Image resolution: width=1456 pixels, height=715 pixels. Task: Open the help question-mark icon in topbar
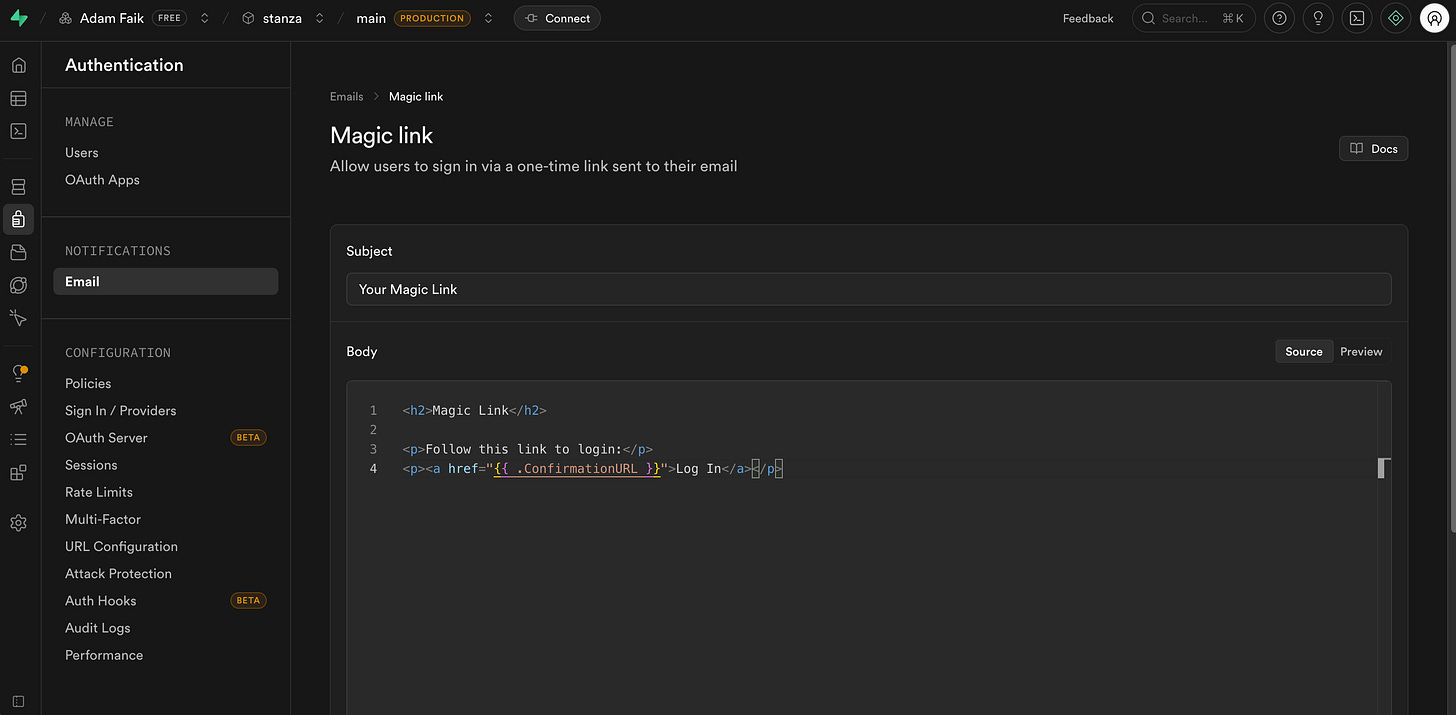tap(1279, 17)
